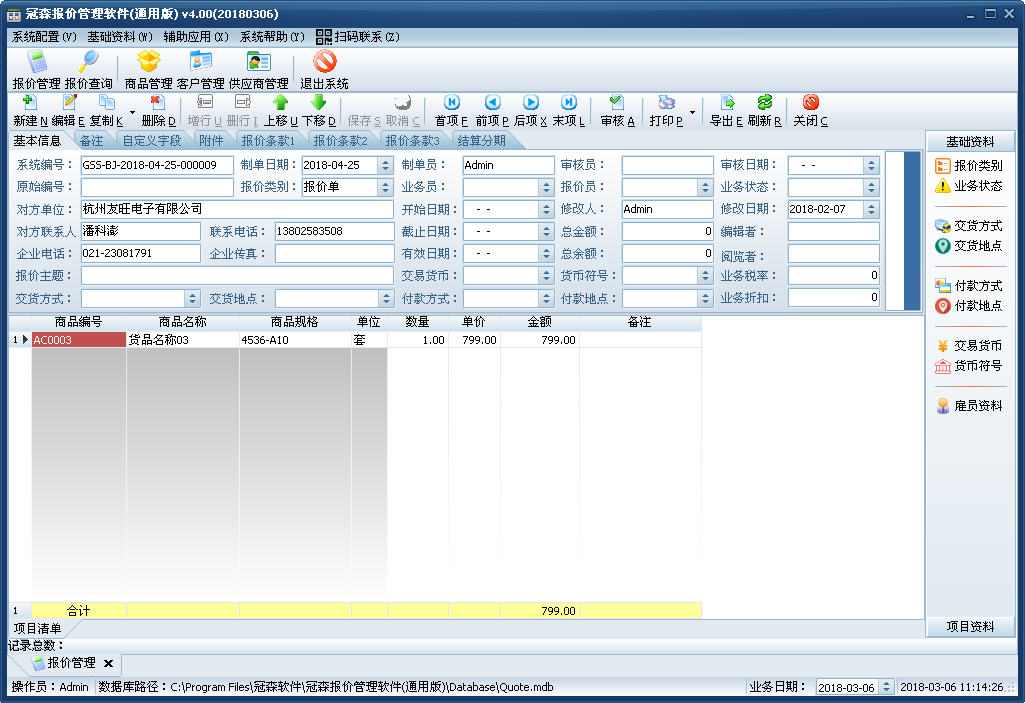This screenshot has width=1025, height=703.
Task: Open 报价类别 in the side panel
Action: [969, 165]
